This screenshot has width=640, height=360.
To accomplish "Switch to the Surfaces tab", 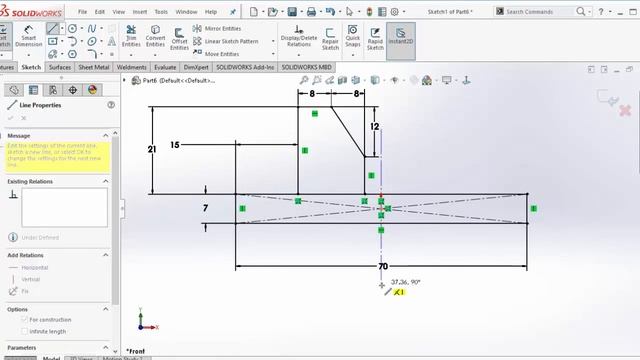I will 60,67.
